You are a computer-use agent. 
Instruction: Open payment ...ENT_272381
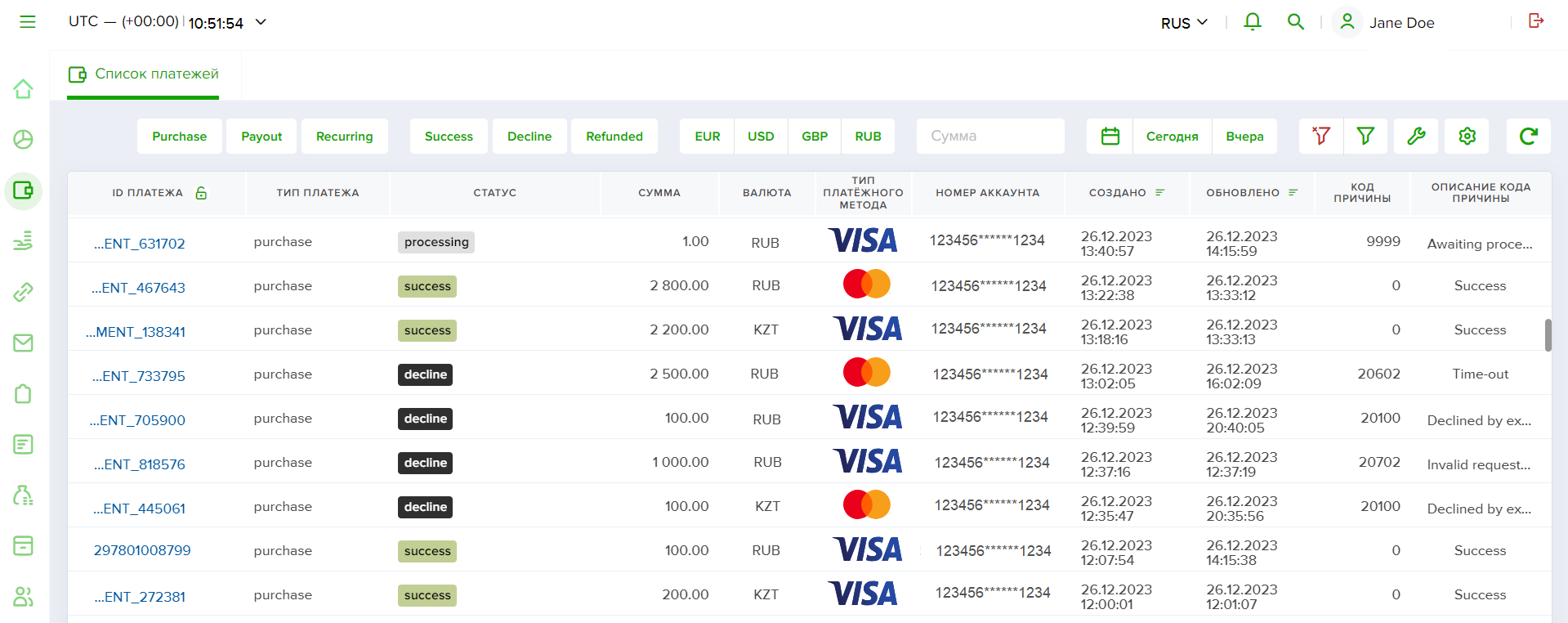click(140, 597)
